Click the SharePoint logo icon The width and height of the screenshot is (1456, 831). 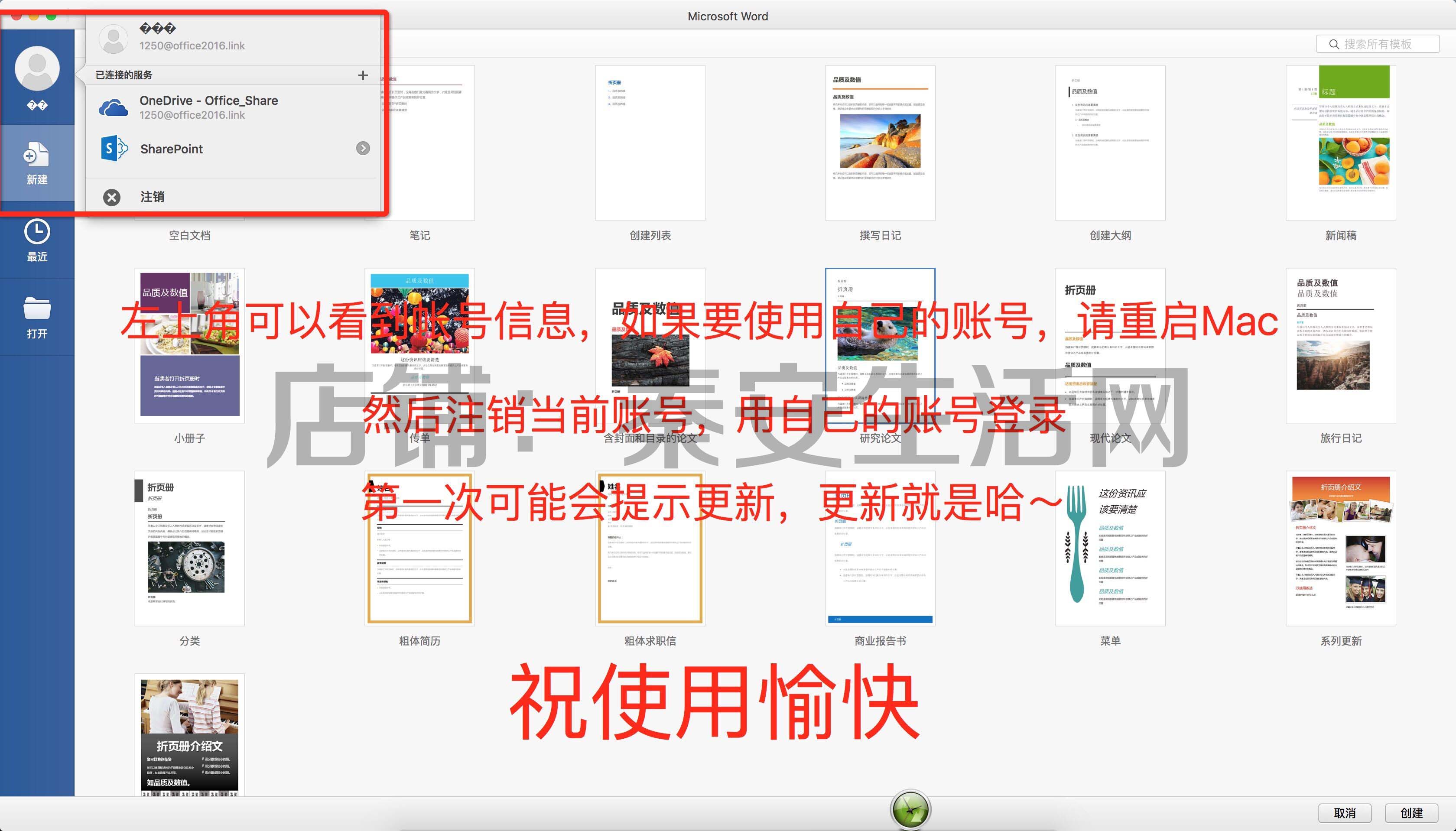(114, 148)
